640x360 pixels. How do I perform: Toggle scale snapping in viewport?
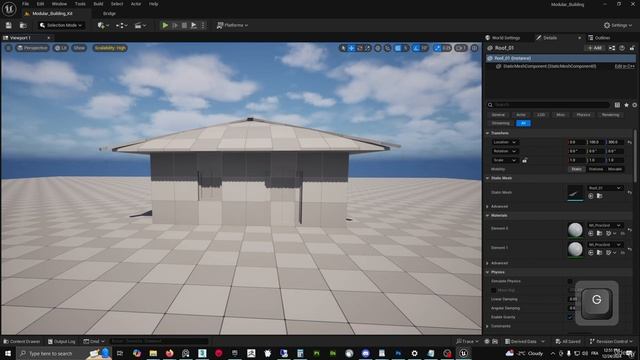(x=438, y=48)
